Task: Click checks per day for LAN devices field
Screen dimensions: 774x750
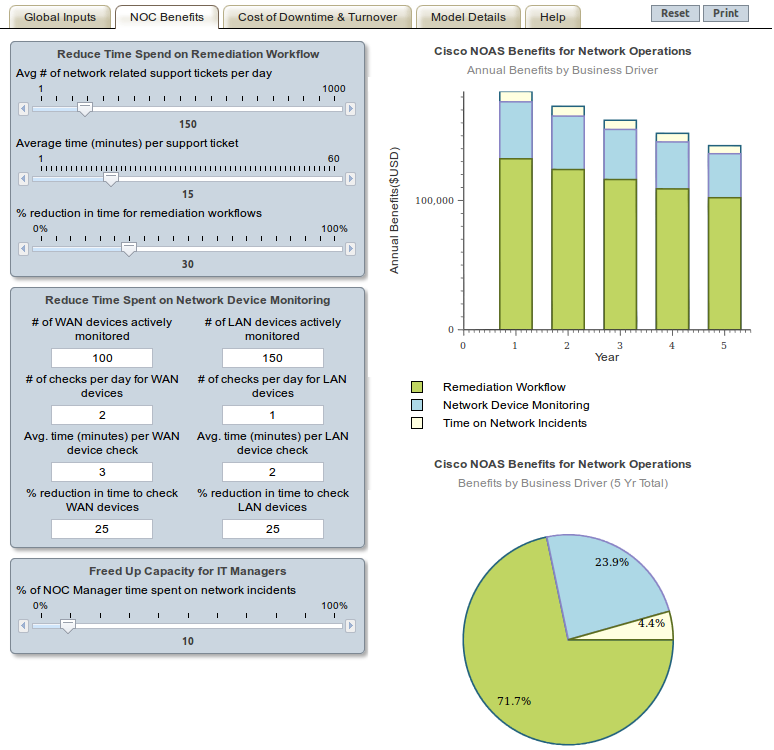Action: (x=272, y=415)
